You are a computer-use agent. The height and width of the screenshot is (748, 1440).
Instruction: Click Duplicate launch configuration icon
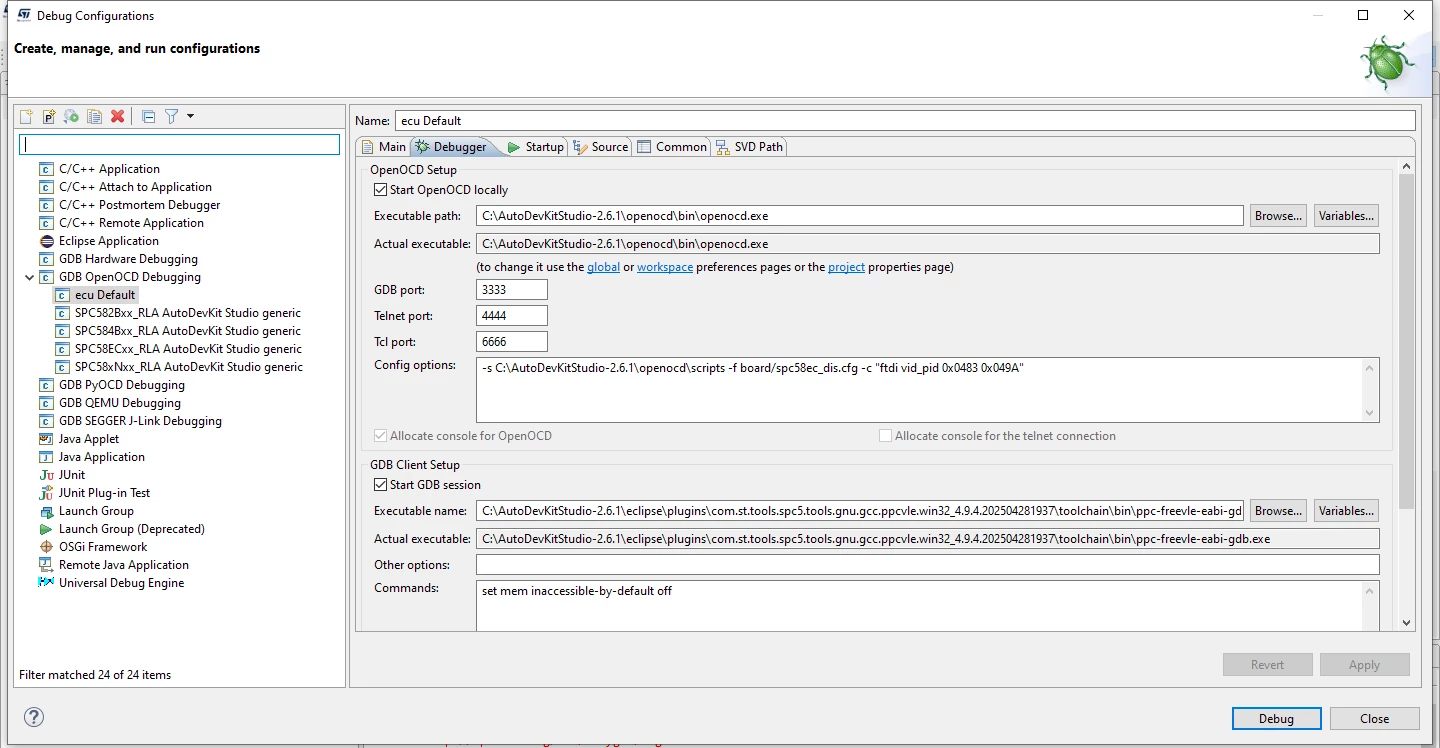[x=94, y=116]
